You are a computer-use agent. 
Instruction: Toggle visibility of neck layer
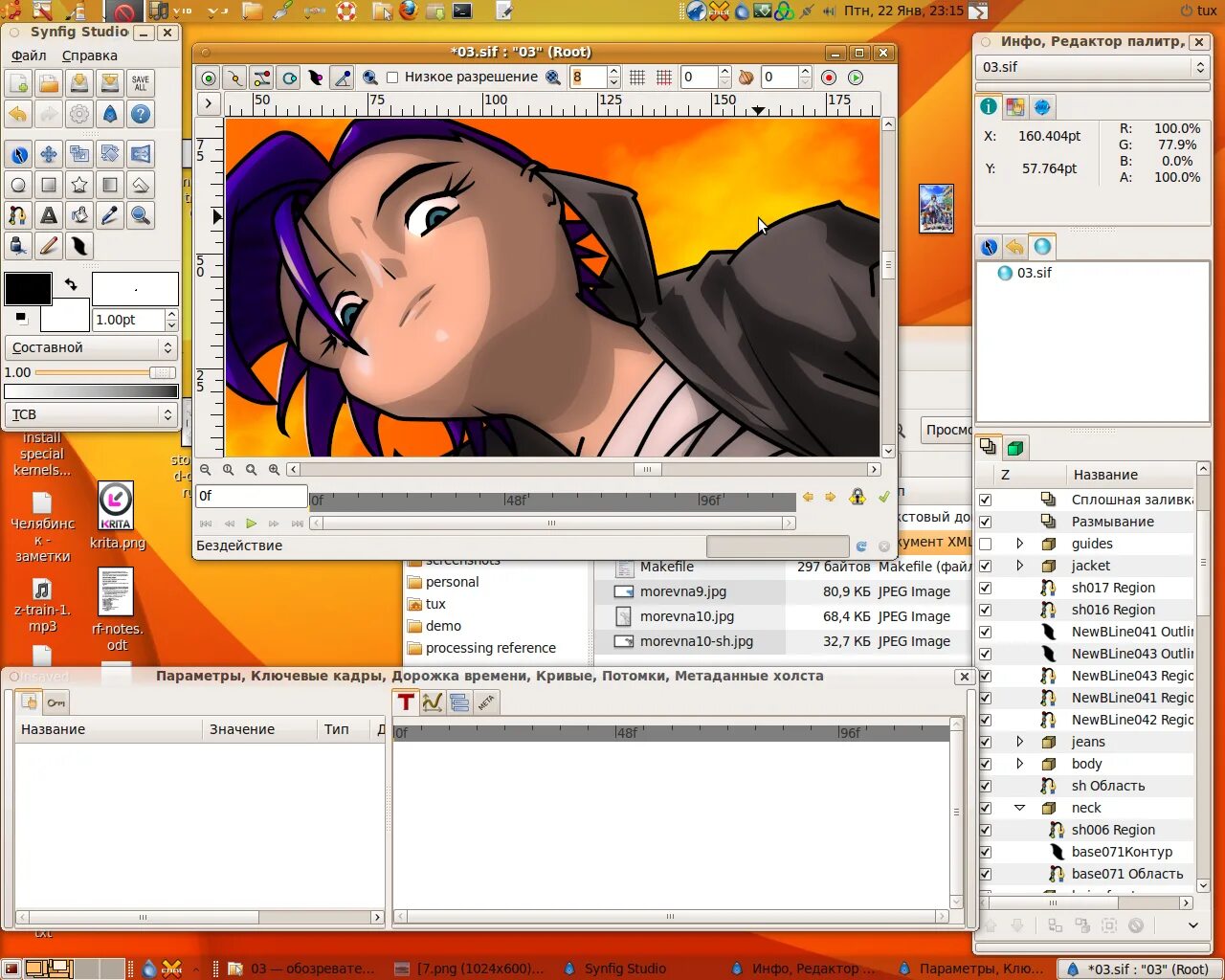pos(986,808)
